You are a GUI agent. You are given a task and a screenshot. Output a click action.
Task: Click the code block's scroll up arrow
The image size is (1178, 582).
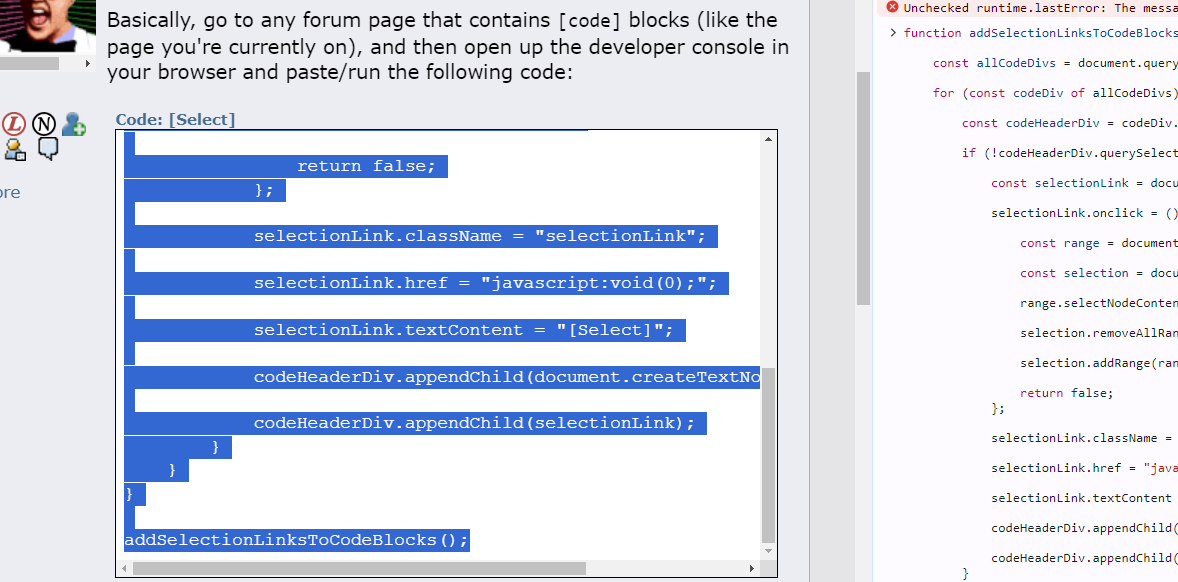(x=768, y=139)
